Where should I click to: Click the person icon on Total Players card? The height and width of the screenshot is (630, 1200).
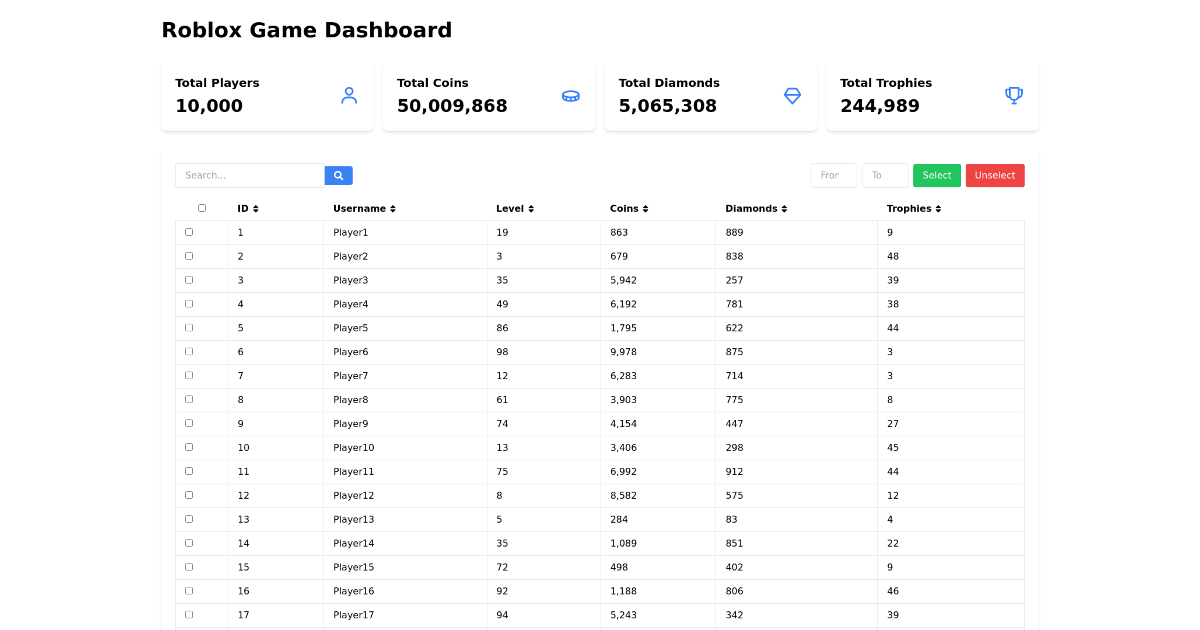pos(349,95)
